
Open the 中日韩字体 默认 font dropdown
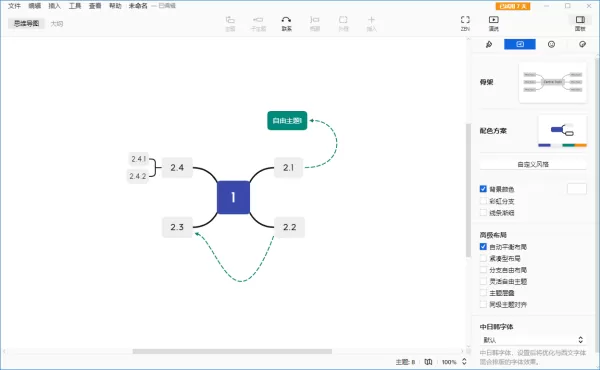[533, 340]
